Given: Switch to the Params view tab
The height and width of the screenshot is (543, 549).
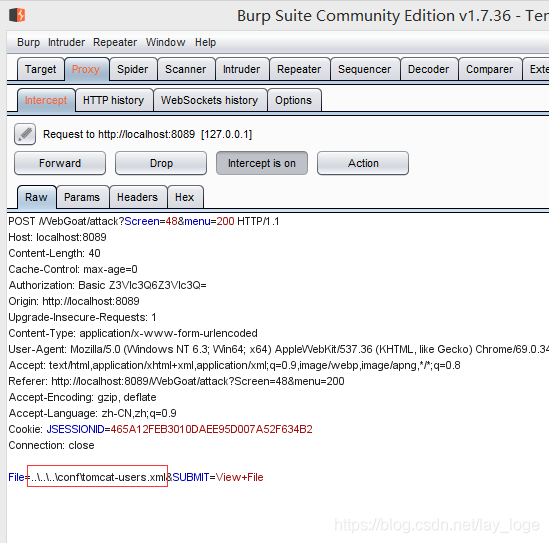Looking at the screenshot, I should [x=82, y=197].
